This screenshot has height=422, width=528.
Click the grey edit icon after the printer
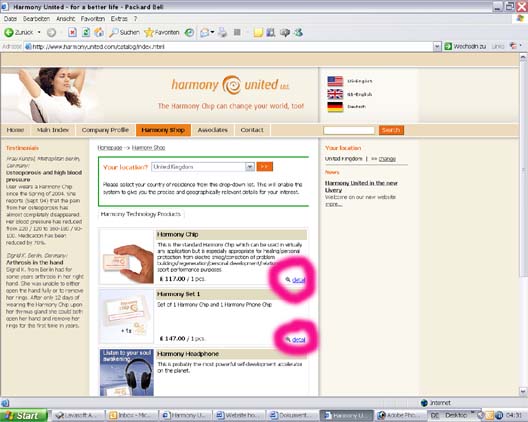(x=237, y=32)
